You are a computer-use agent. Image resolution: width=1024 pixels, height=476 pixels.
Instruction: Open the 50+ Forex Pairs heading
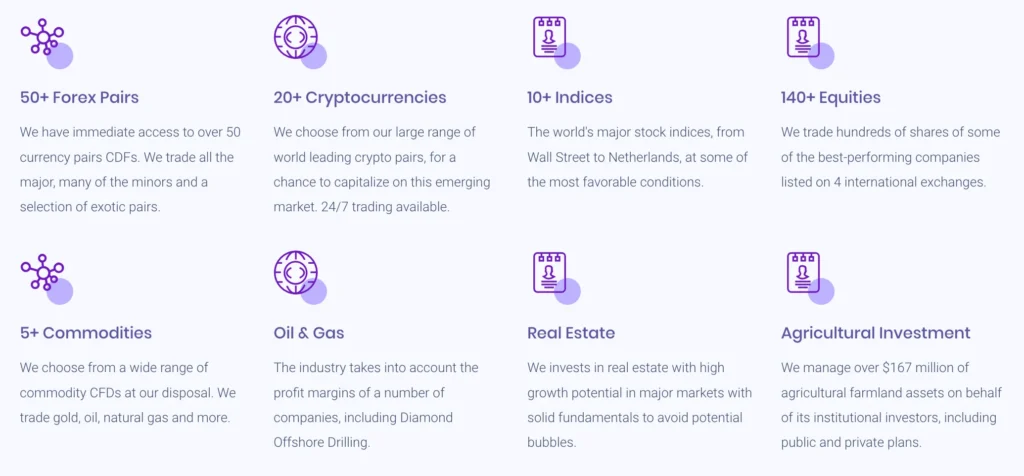[x=80, y=98]
